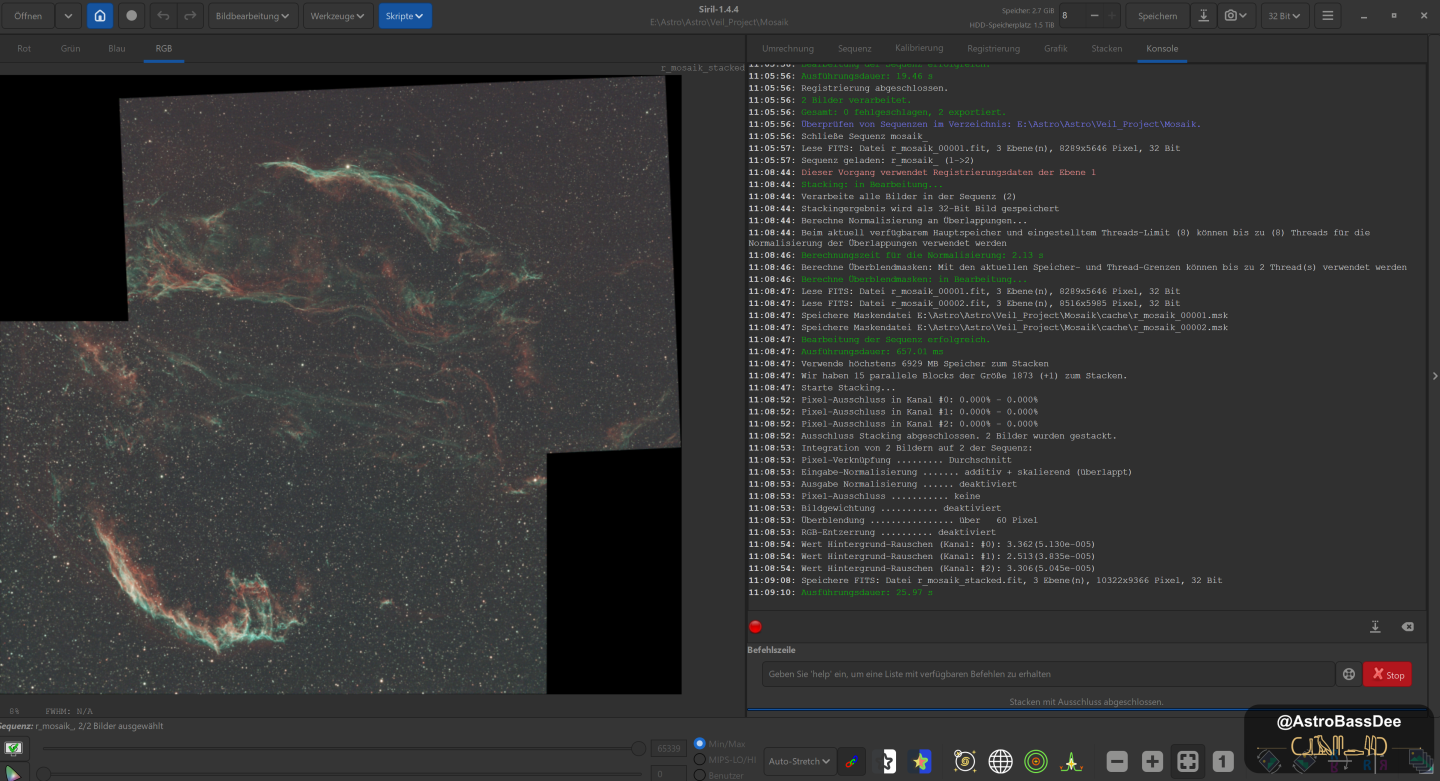Open the Bildbearbeitung dropdown menu
Viewport: 1440px width, 781px height.
click(254, 16)
